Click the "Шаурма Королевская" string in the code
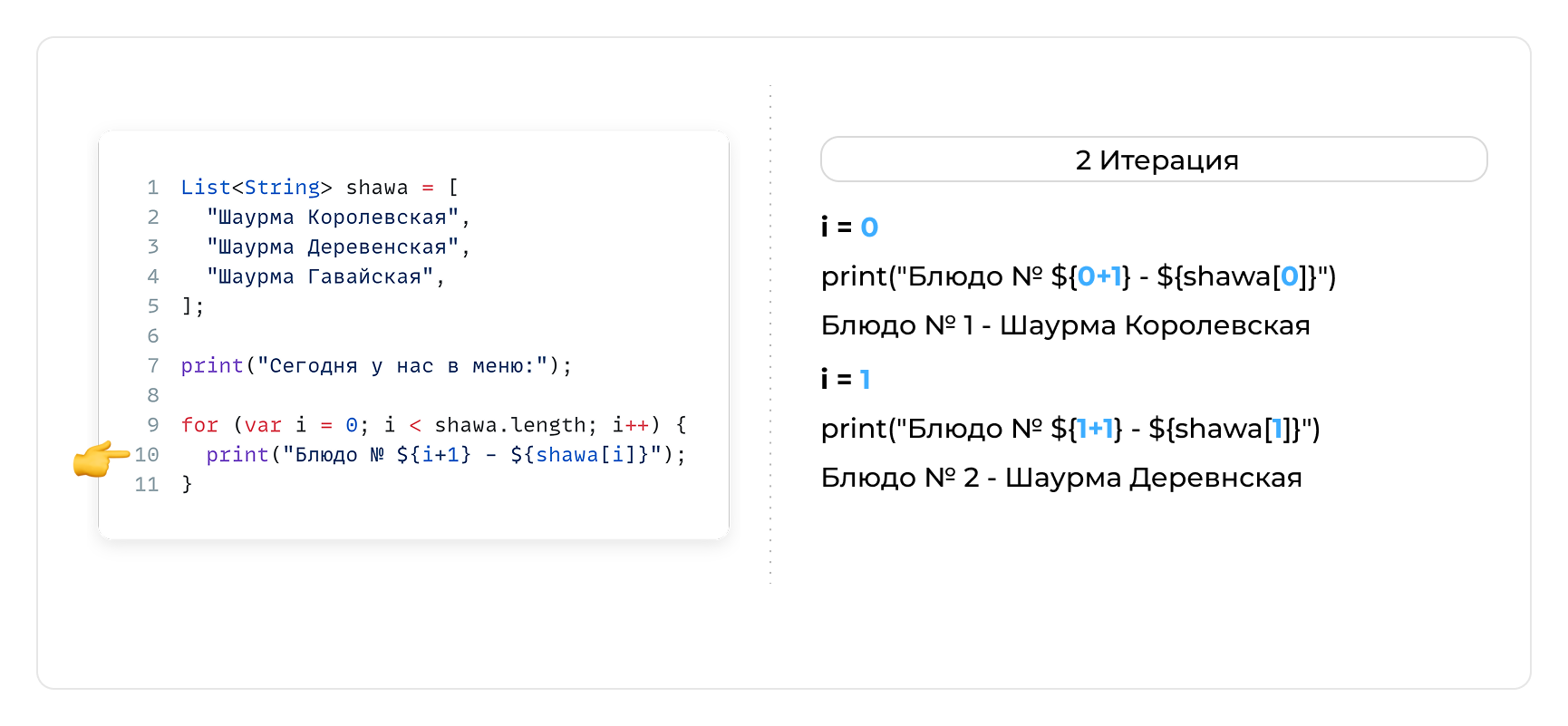Viewport: 1568px width, 726px height. (x=333, y=218)
